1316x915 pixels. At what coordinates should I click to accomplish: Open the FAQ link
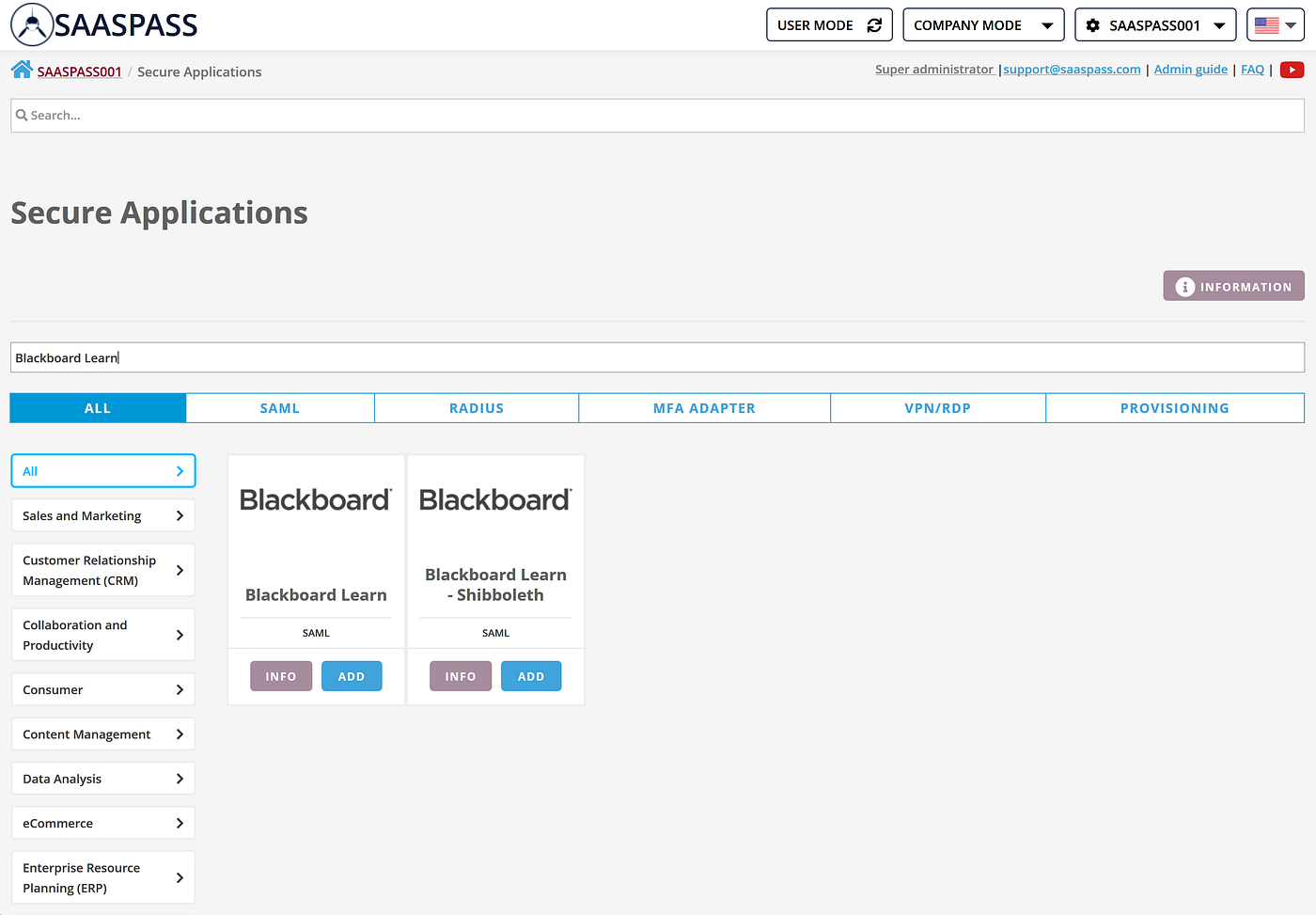click(1252, 70)
